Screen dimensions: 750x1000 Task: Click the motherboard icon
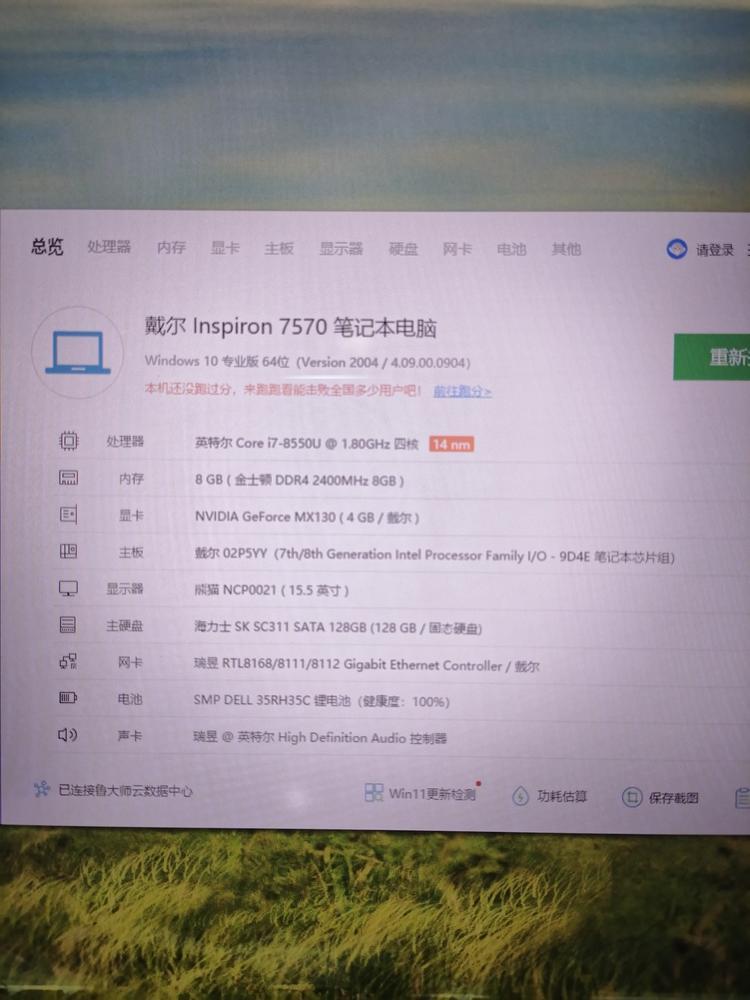coord(68,552)
